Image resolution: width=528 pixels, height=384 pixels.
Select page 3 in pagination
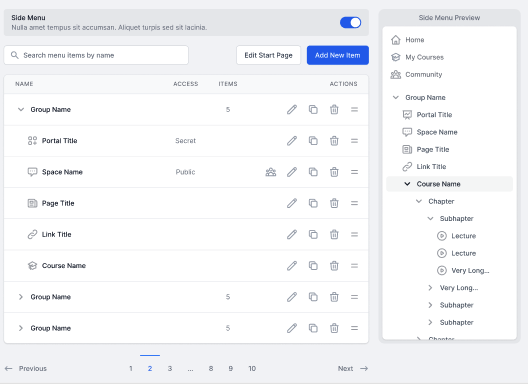pos(170,369)
